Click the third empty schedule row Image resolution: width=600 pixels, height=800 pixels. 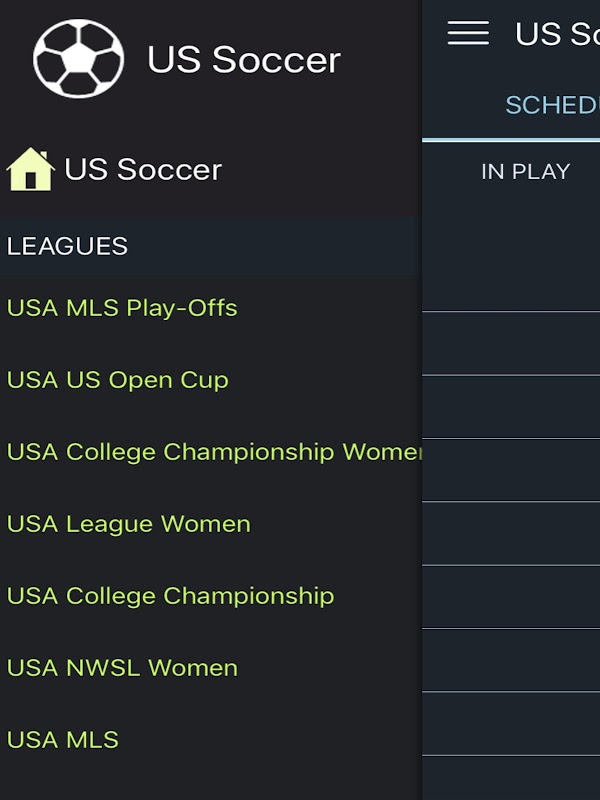(x=511, y=407)
